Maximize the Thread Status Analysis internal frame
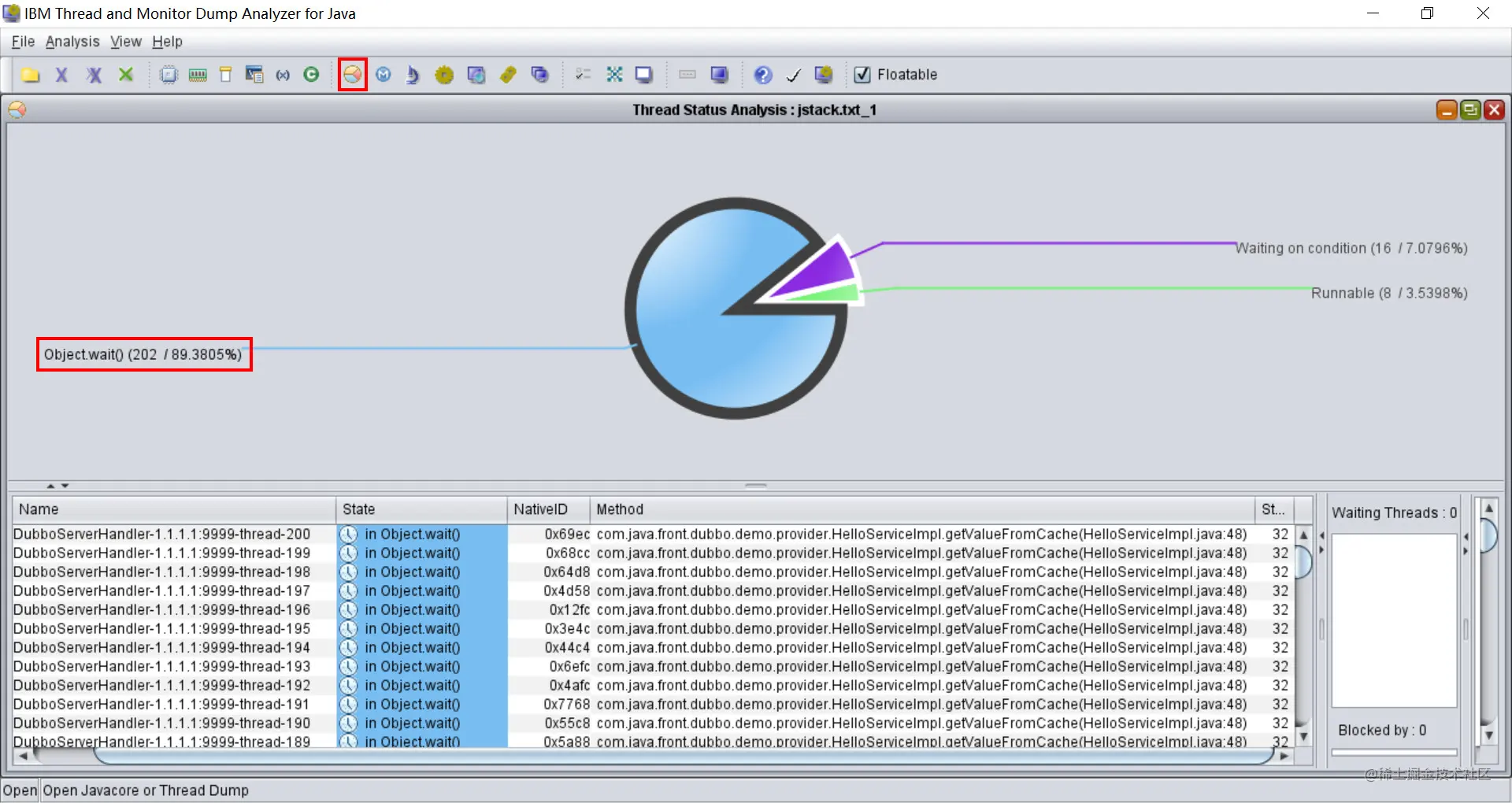The height and width of the screenshot is (803, 1512). 1470,109
